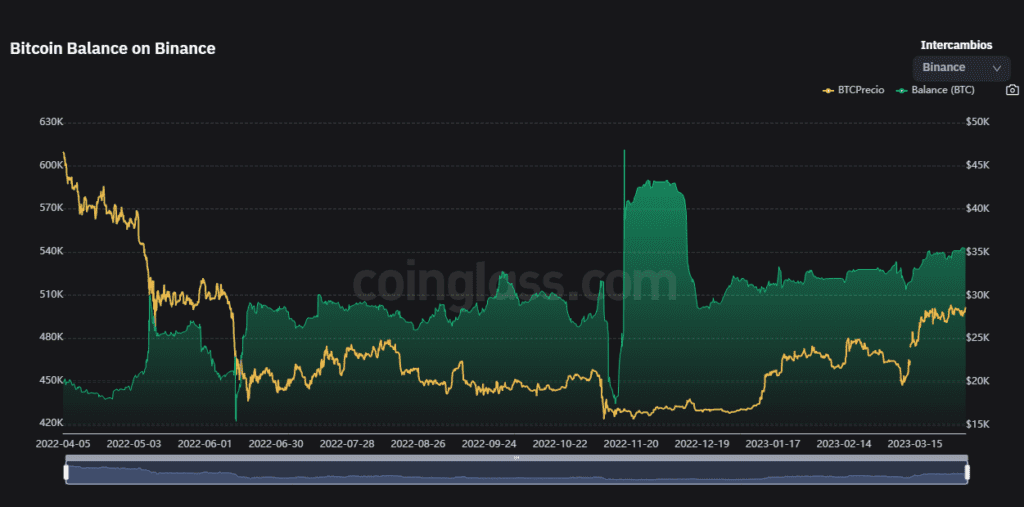
Task: Click the 510K left axis label
Action: (x=50, y=295)
